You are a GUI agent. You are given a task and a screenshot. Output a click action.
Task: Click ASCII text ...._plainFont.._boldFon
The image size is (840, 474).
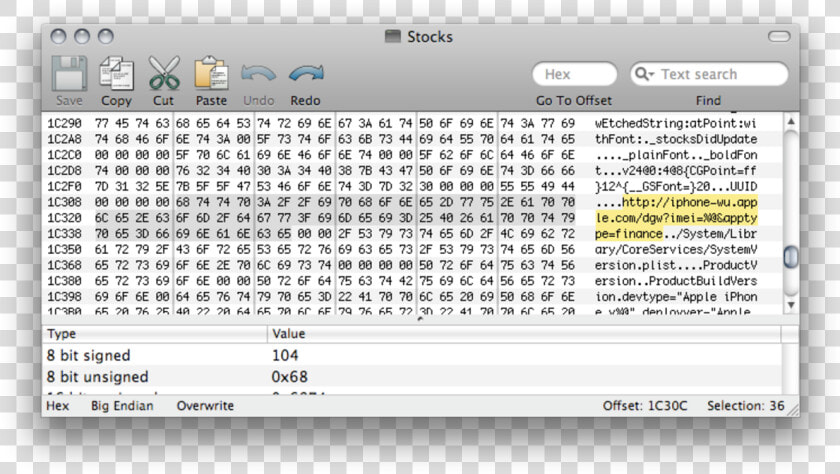coord(676,155)
